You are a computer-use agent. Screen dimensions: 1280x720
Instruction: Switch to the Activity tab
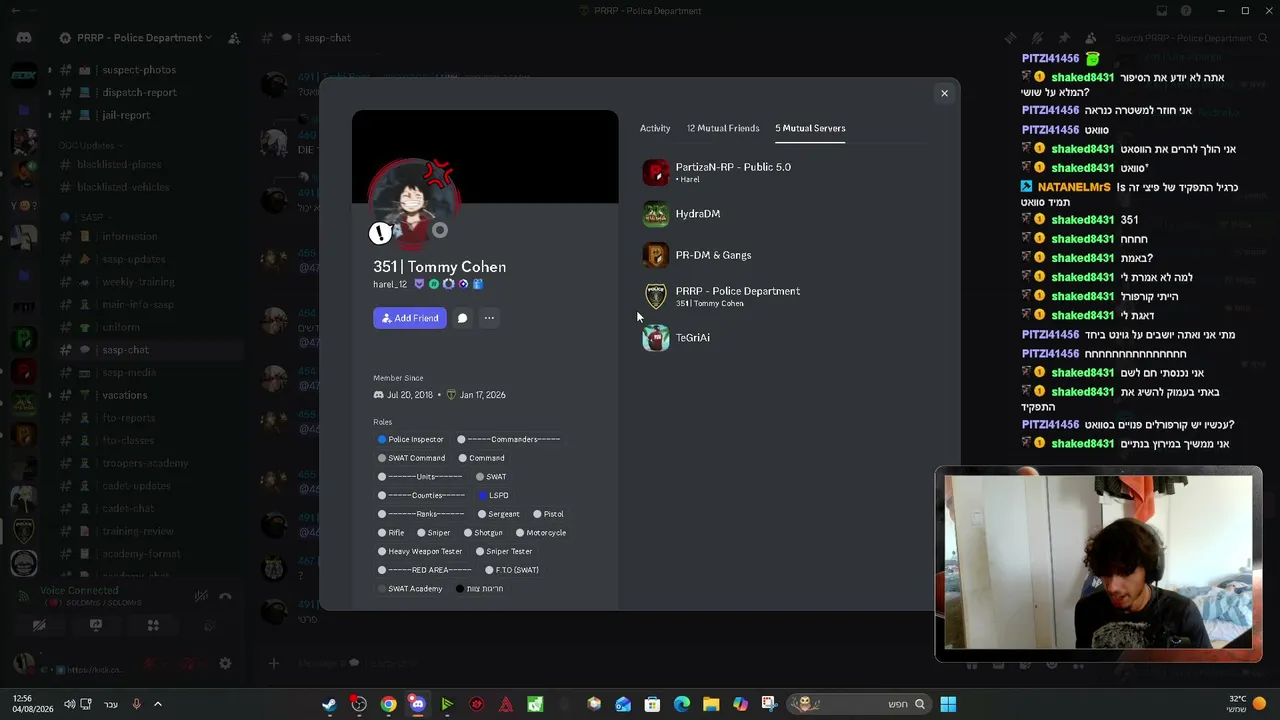click(655, 128)
